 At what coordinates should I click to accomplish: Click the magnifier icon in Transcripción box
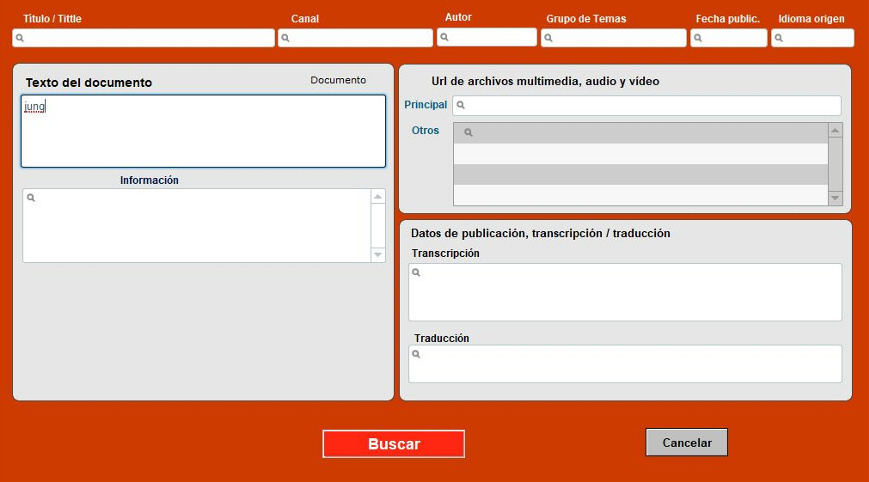(x=416, y=272)
